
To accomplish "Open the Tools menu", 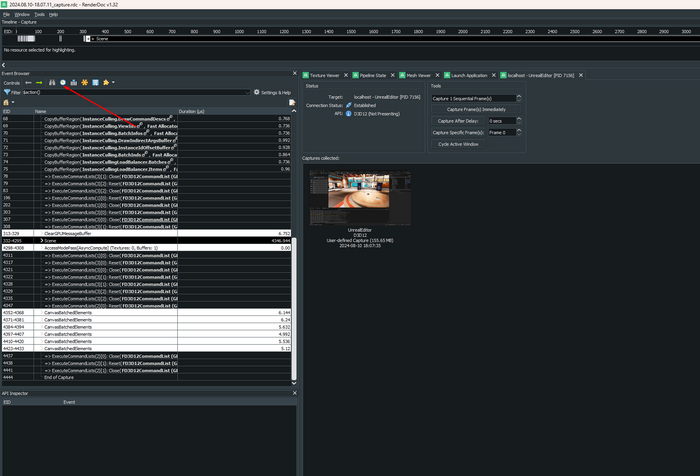I will (39, 15).
